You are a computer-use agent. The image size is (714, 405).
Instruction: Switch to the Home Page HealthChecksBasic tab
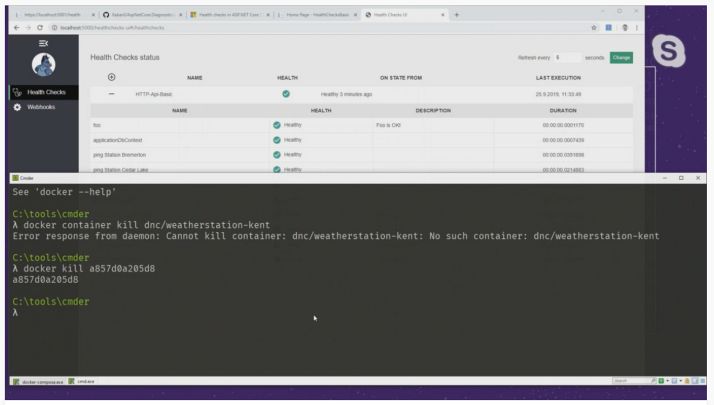(317, 15)
